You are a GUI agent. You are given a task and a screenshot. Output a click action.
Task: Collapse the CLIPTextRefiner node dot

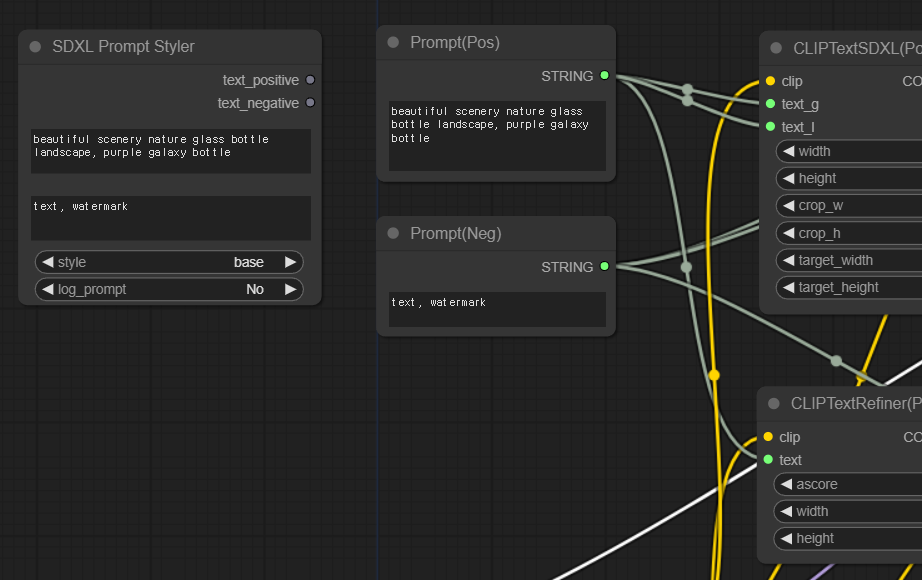[774, 404]
